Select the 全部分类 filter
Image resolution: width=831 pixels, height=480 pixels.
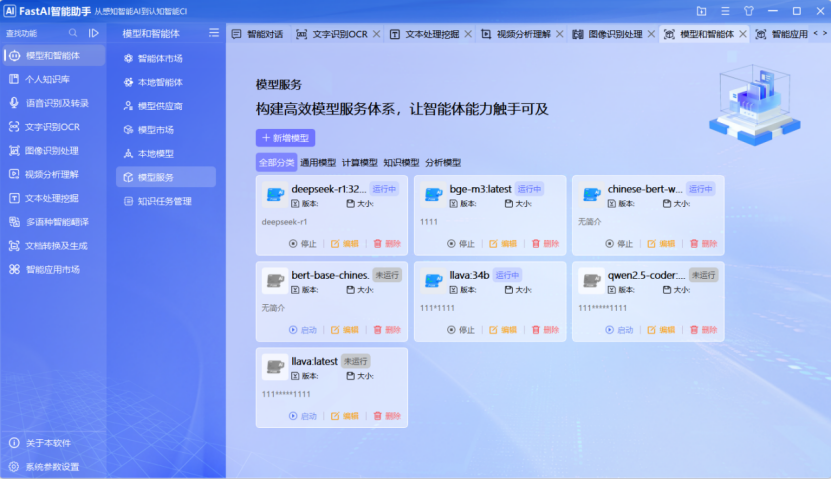click(x=276, y=163)
